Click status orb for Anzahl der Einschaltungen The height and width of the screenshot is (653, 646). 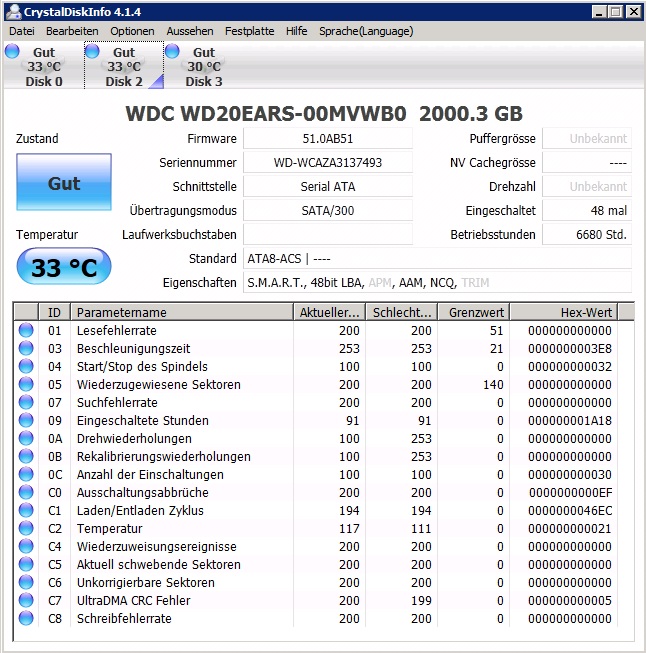click(x=26, y=474)
